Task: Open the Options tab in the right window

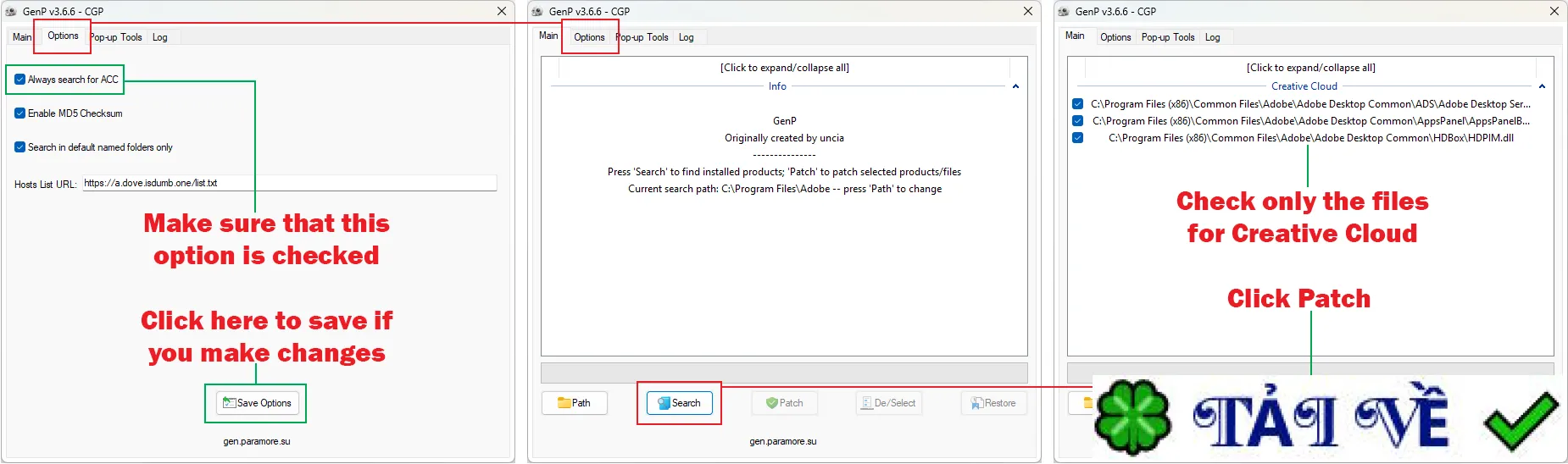Action: pos(1115,37)
